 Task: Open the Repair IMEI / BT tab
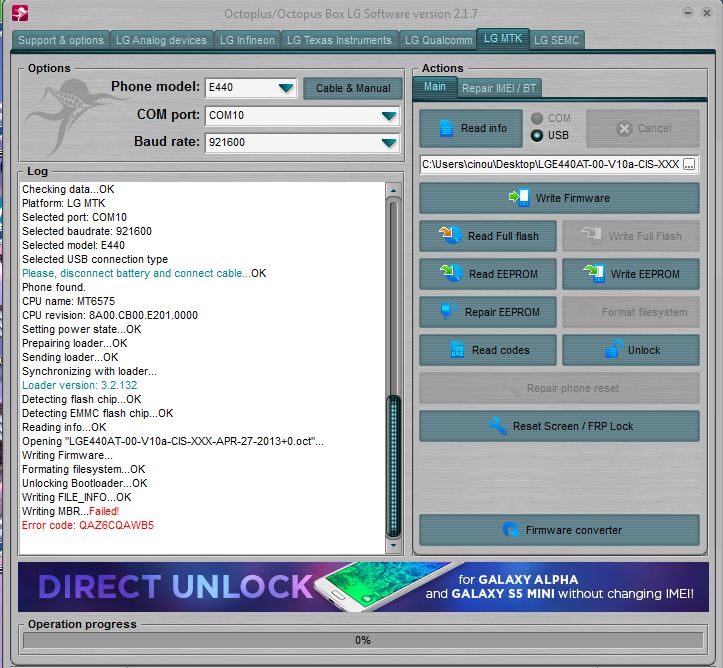click(x=499, y=88)
